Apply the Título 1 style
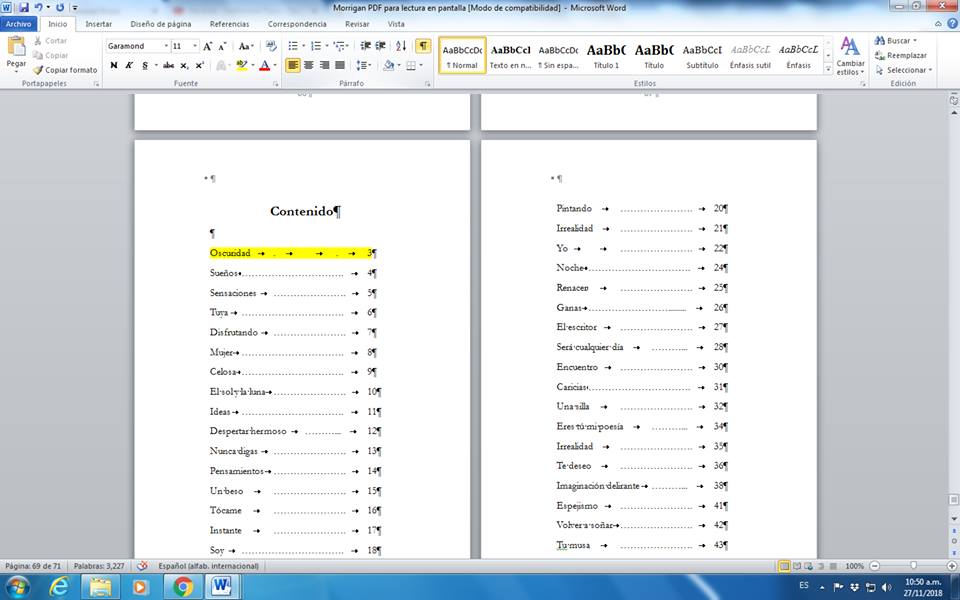 [606, 55]
